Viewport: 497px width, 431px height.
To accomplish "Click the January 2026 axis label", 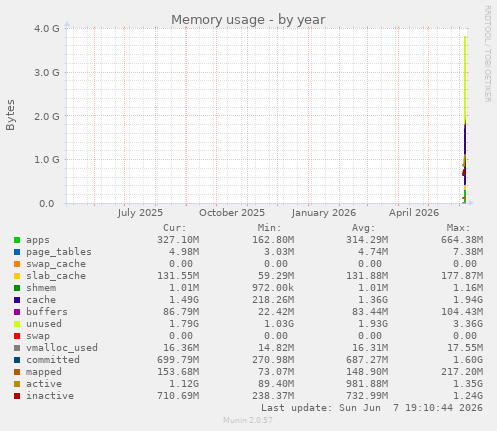I will tap(324, 213).
